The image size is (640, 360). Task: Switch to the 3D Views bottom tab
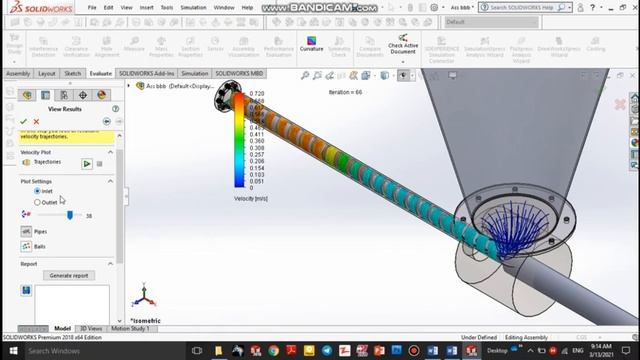click(x=91, y=328)
